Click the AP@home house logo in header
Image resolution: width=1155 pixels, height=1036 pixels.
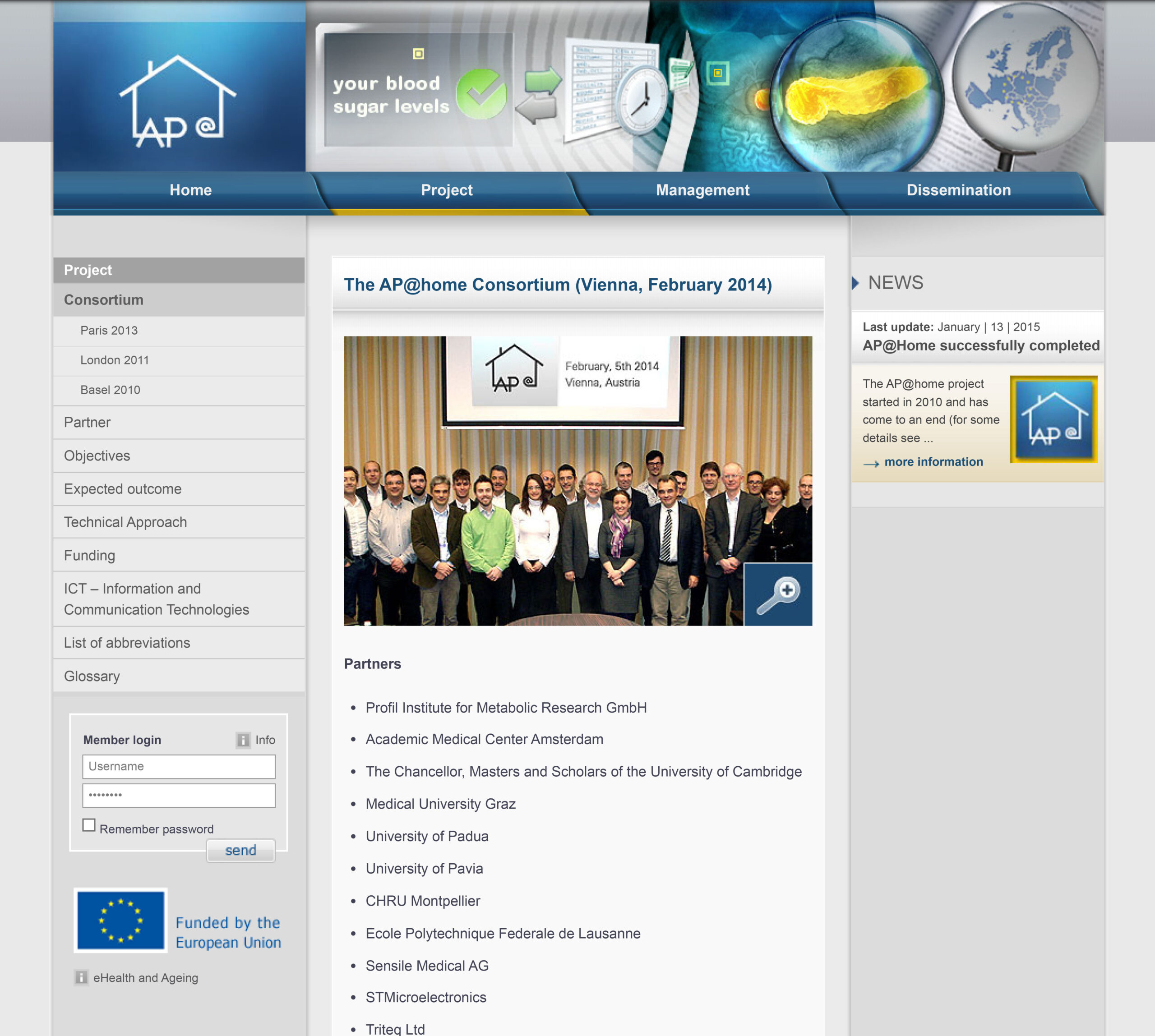point(178,102)
